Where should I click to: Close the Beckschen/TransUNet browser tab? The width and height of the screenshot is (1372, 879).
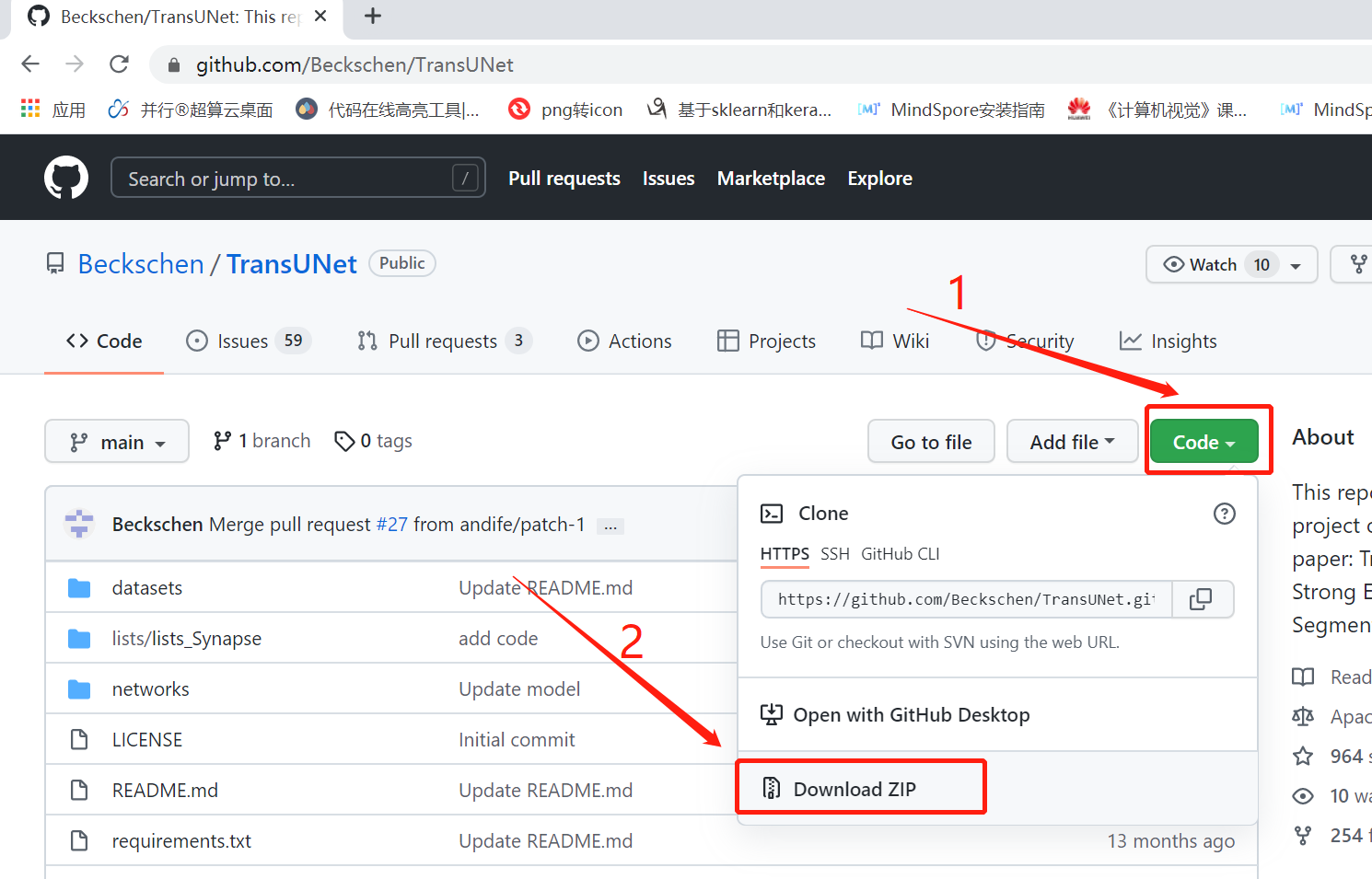[320, 16]
